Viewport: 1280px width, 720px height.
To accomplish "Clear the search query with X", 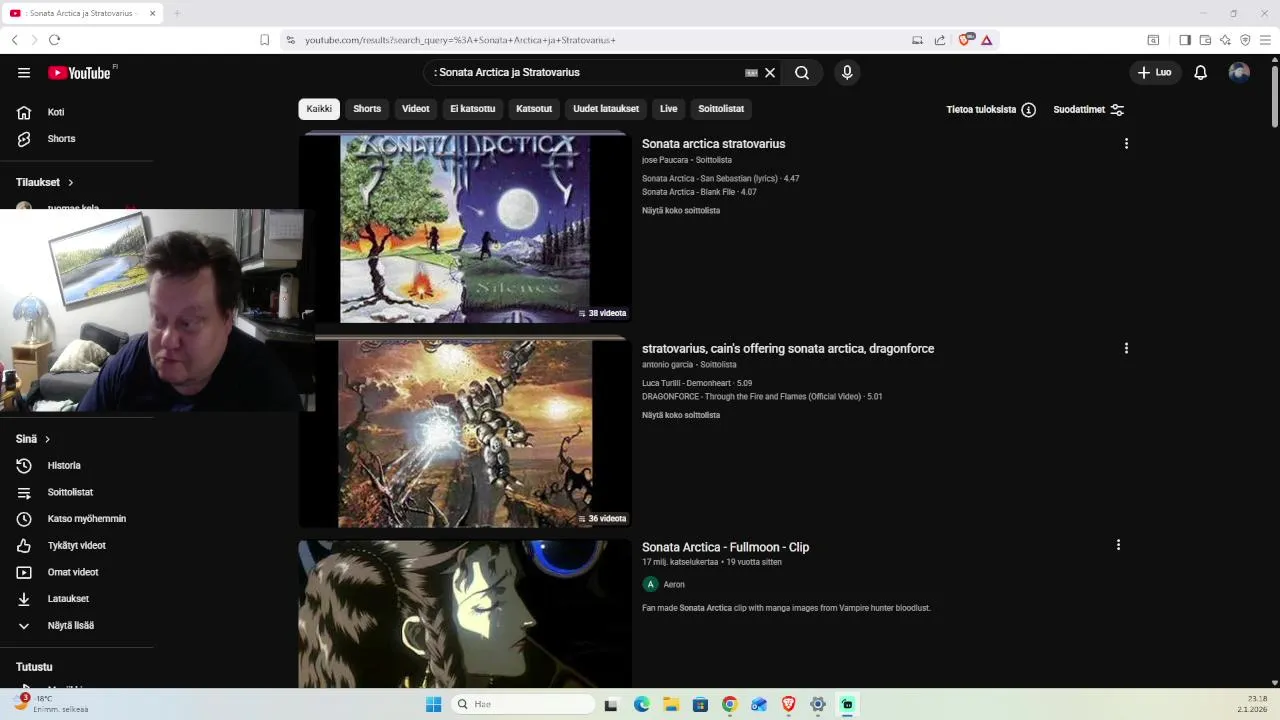I will click(x=770, y=72).
